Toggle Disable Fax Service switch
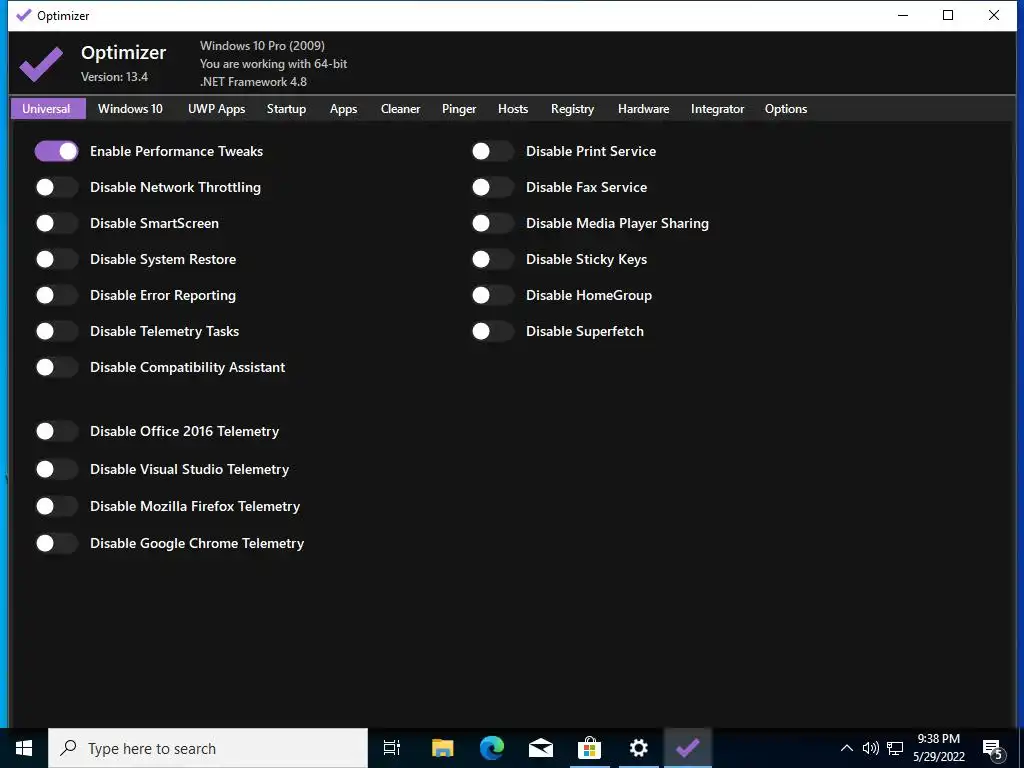 [x=492, y=187]
